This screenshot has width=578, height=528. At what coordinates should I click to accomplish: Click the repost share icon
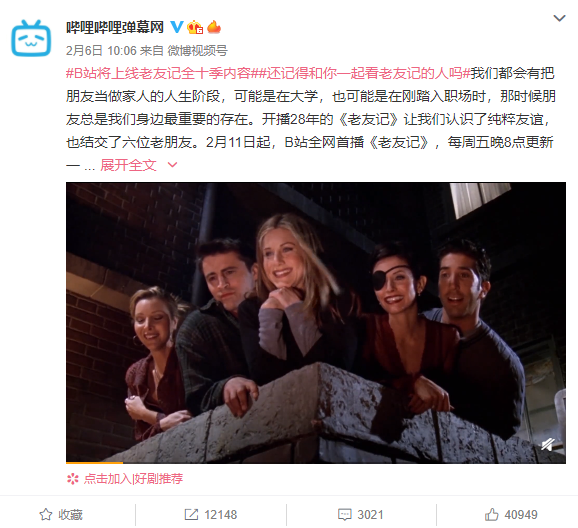click(x=191, y=514)
